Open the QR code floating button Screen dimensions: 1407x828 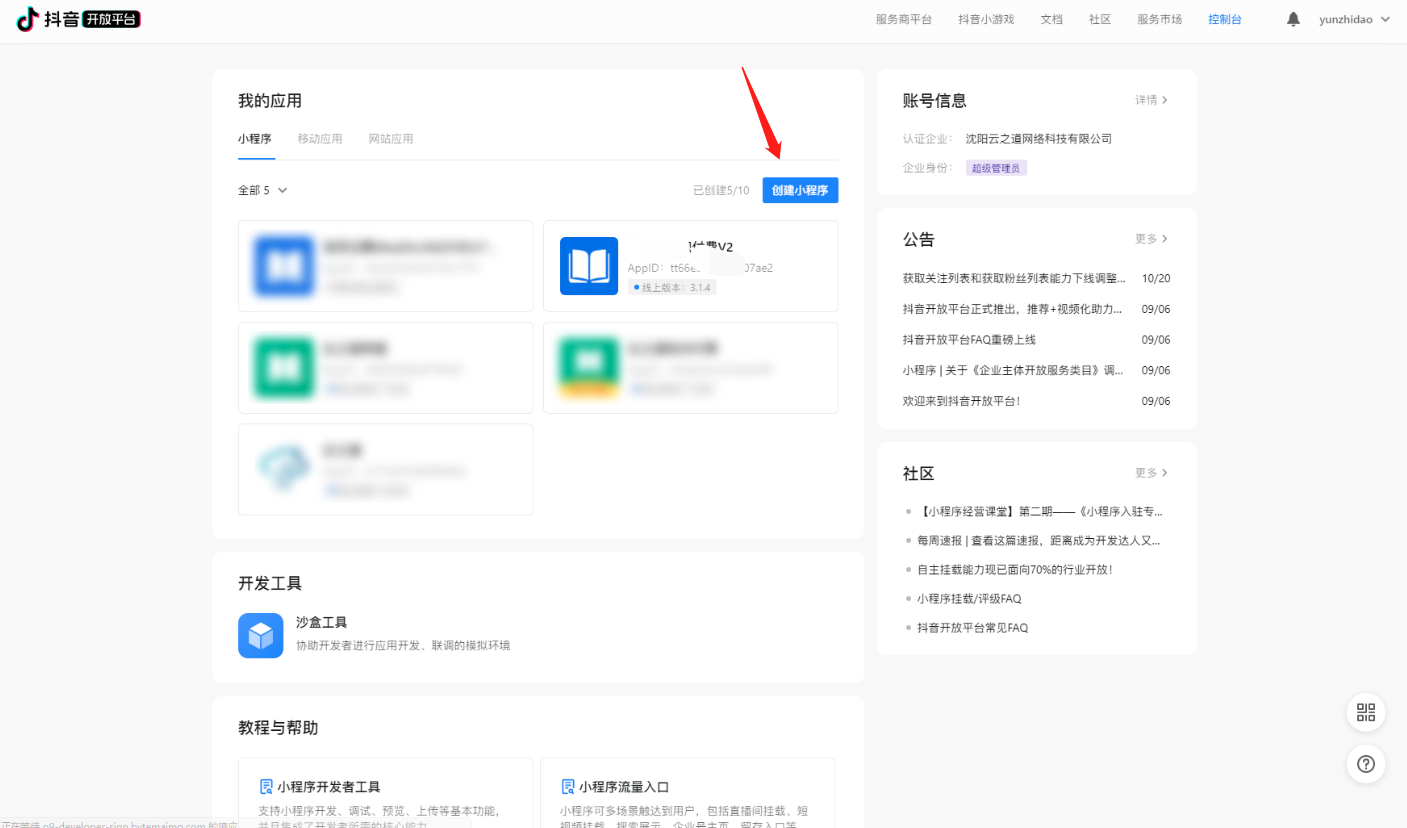[1366, 712]
